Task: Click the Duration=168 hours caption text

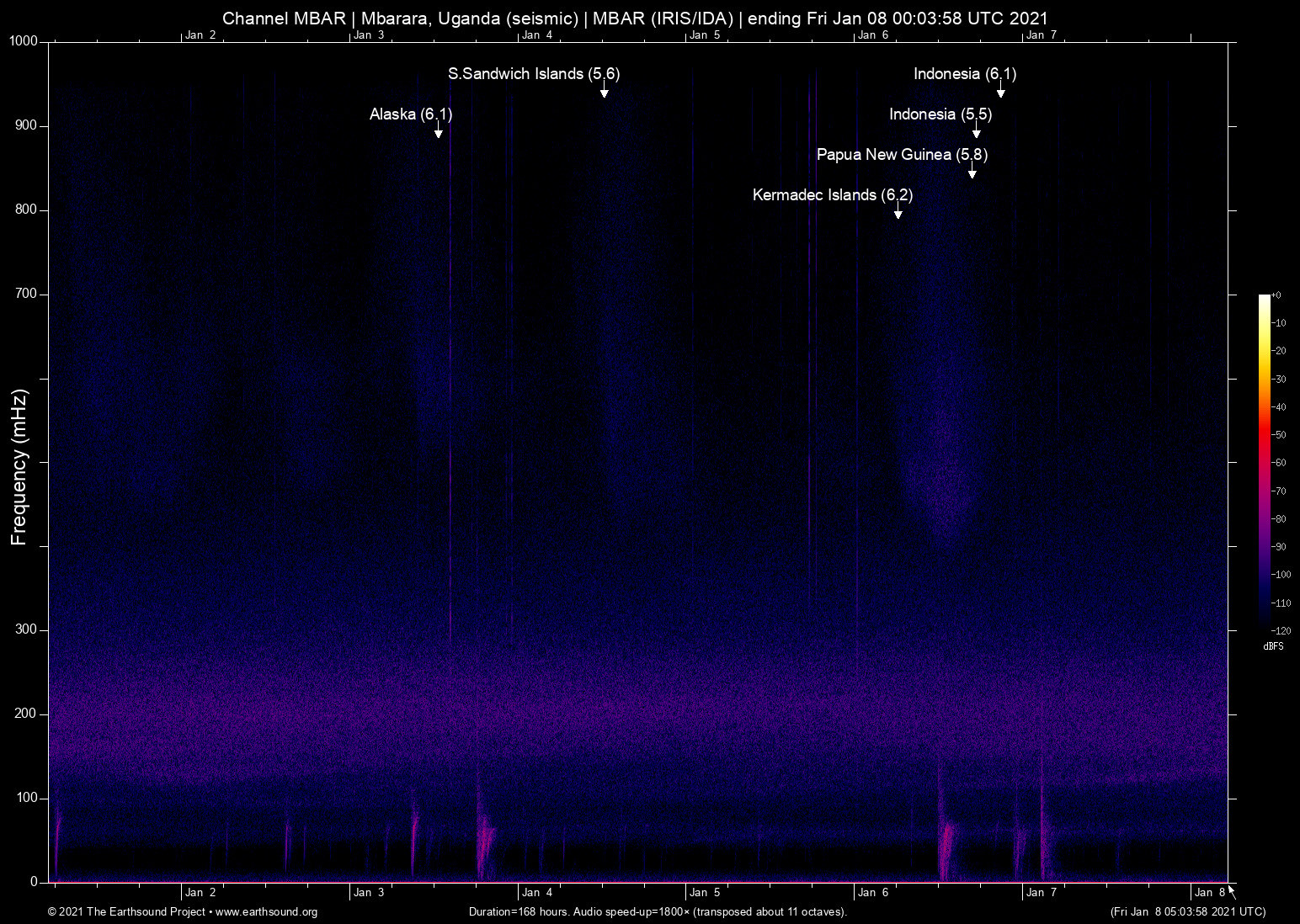Action: coord(658,911)
